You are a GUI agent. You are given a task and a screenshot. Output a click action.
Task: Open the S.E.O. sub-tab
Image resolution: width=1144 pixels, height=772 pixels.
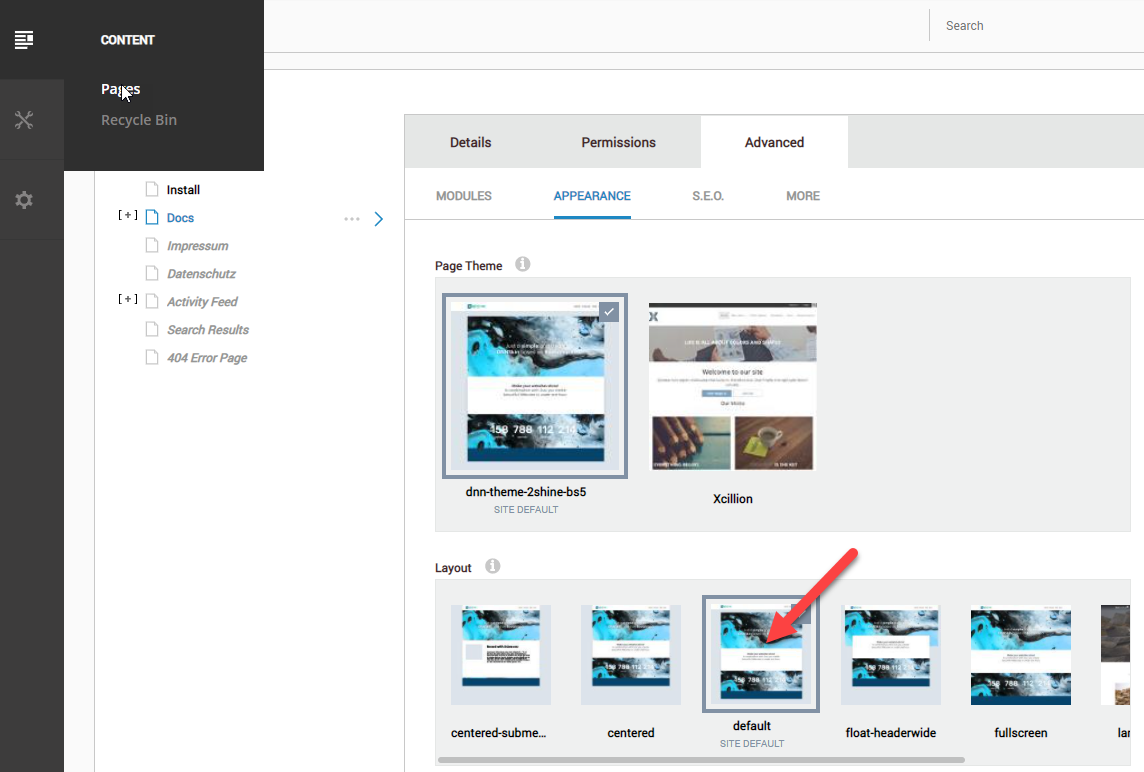click(707, 196)
